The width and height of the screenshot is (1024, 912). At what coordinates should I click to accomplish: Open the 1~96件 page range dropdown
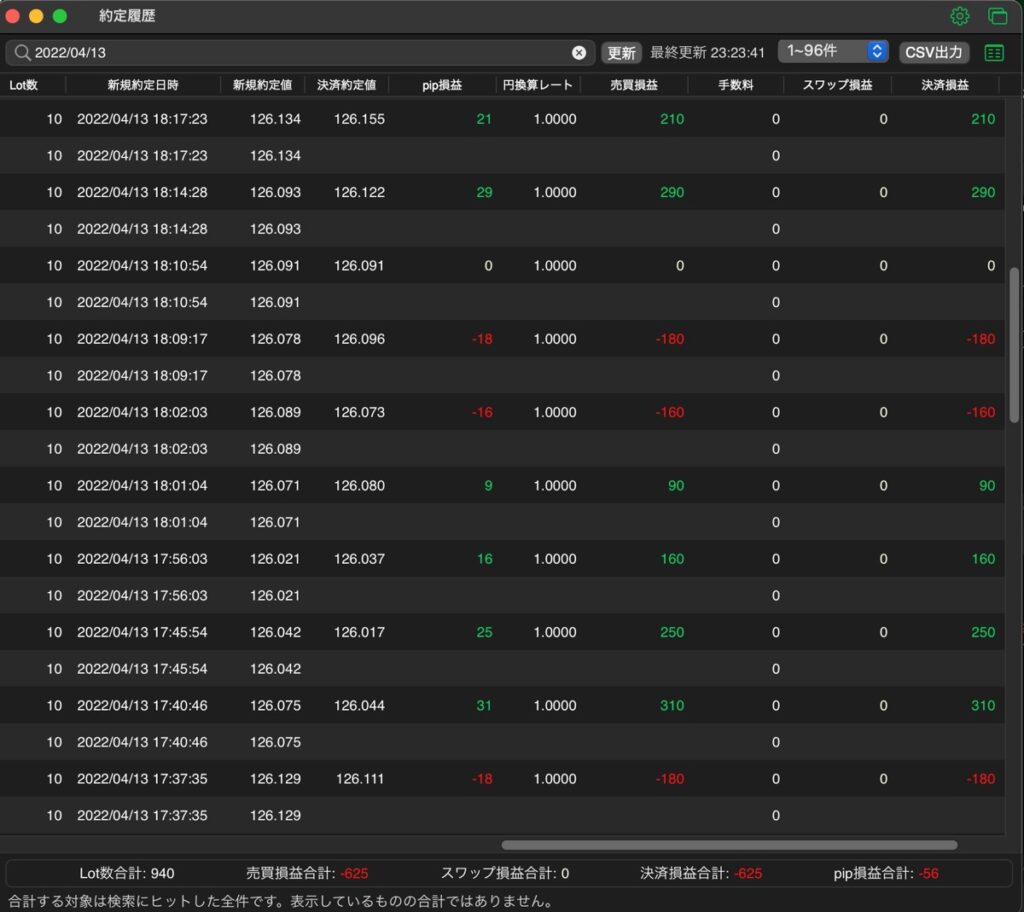tap(833, 51)
